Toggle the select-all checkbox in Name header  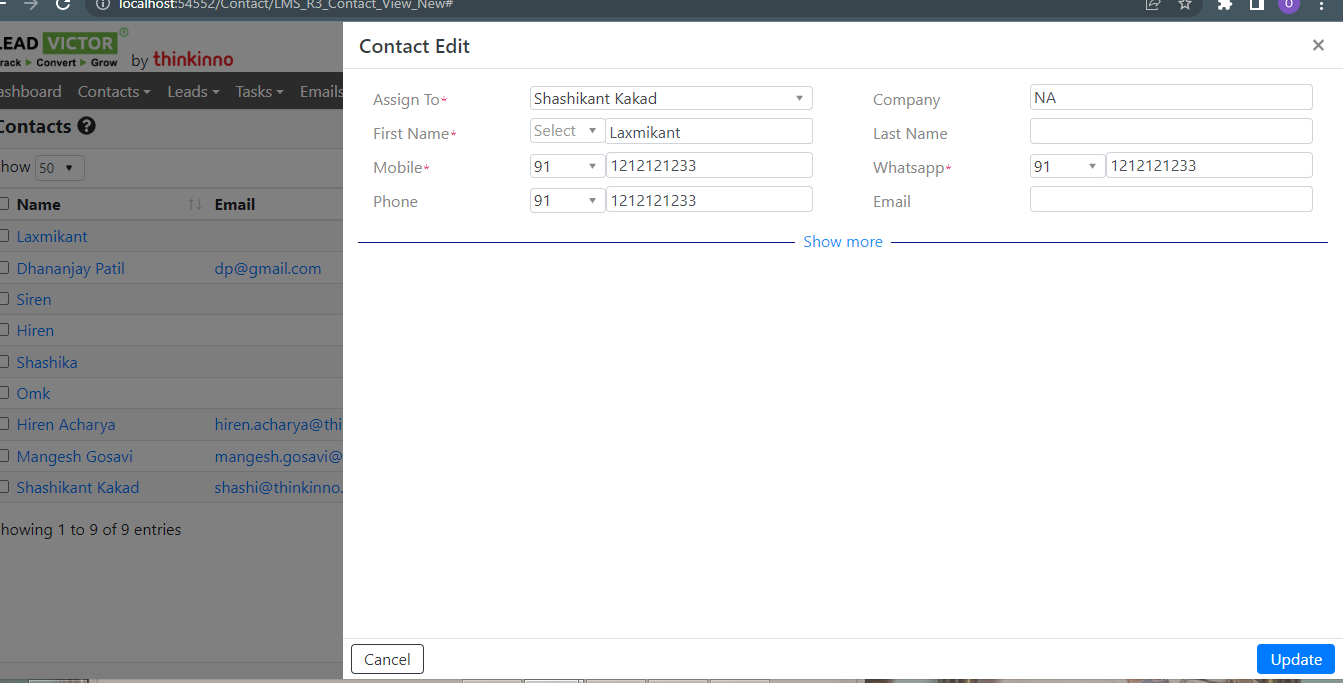click(x=4, y=204)
